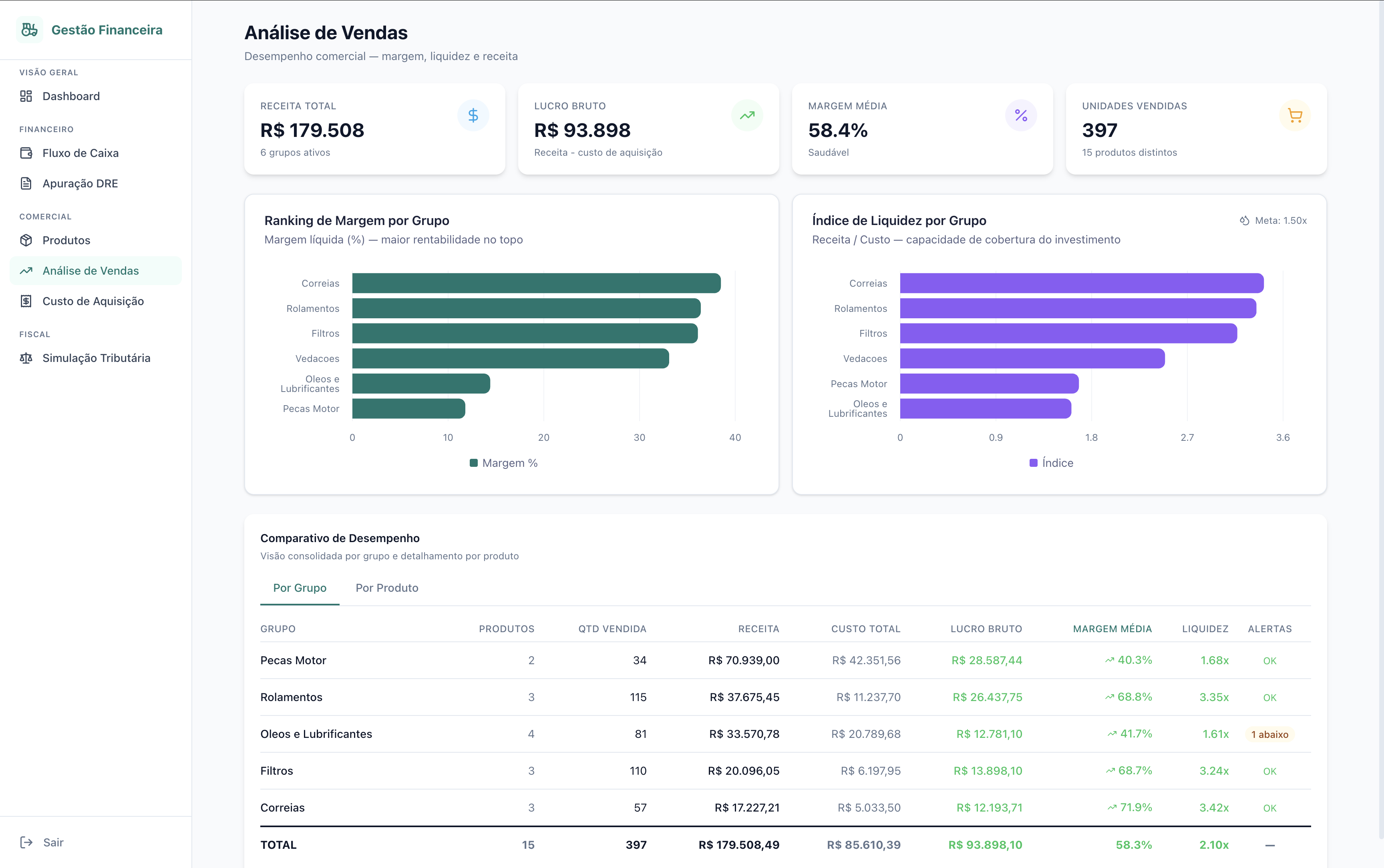The height and width of the screenshot is (868, 1384).
Task: Click the droplet icon beside Meta: 1.50x
Action: pos(1244,221)
